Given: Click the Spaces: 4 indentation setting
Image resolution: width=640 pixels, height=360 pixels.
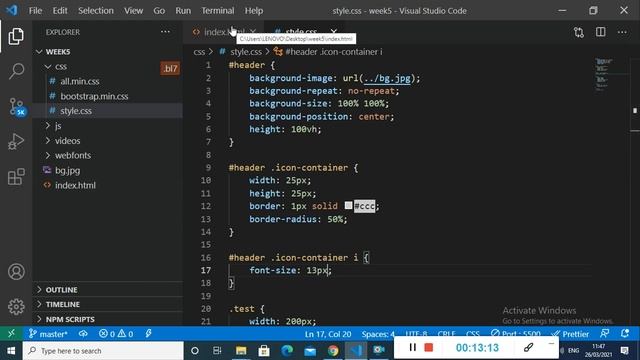Looking at the screenshot, I should click(378, 334).
